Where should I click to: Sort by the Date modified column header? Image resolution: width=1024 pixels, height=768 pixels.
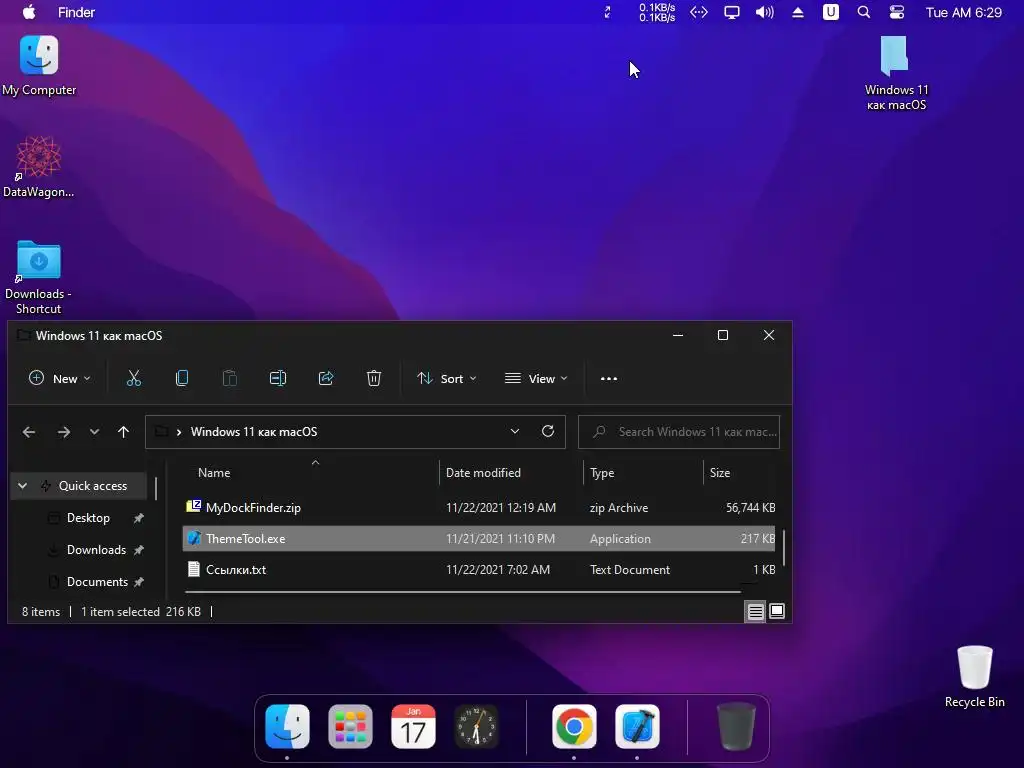pos(511,473)
